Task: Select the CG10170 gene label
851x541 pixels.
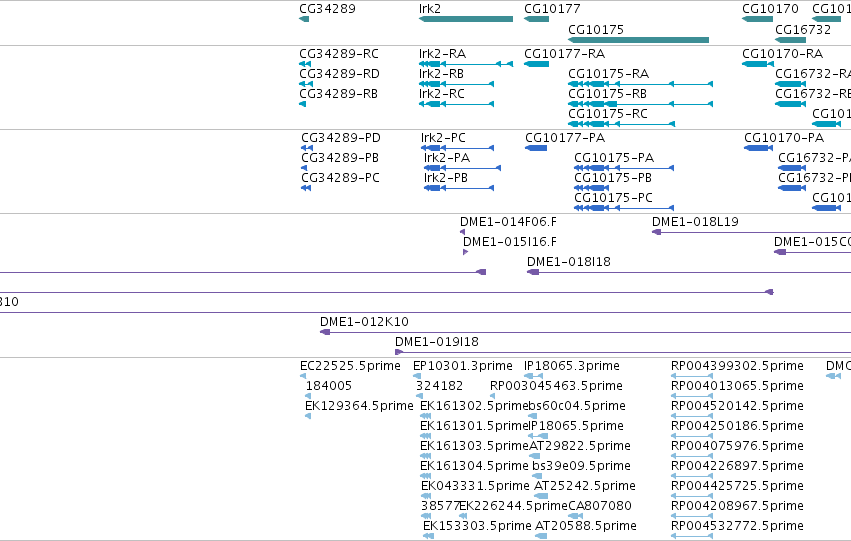Action: [x=770, y=9]
